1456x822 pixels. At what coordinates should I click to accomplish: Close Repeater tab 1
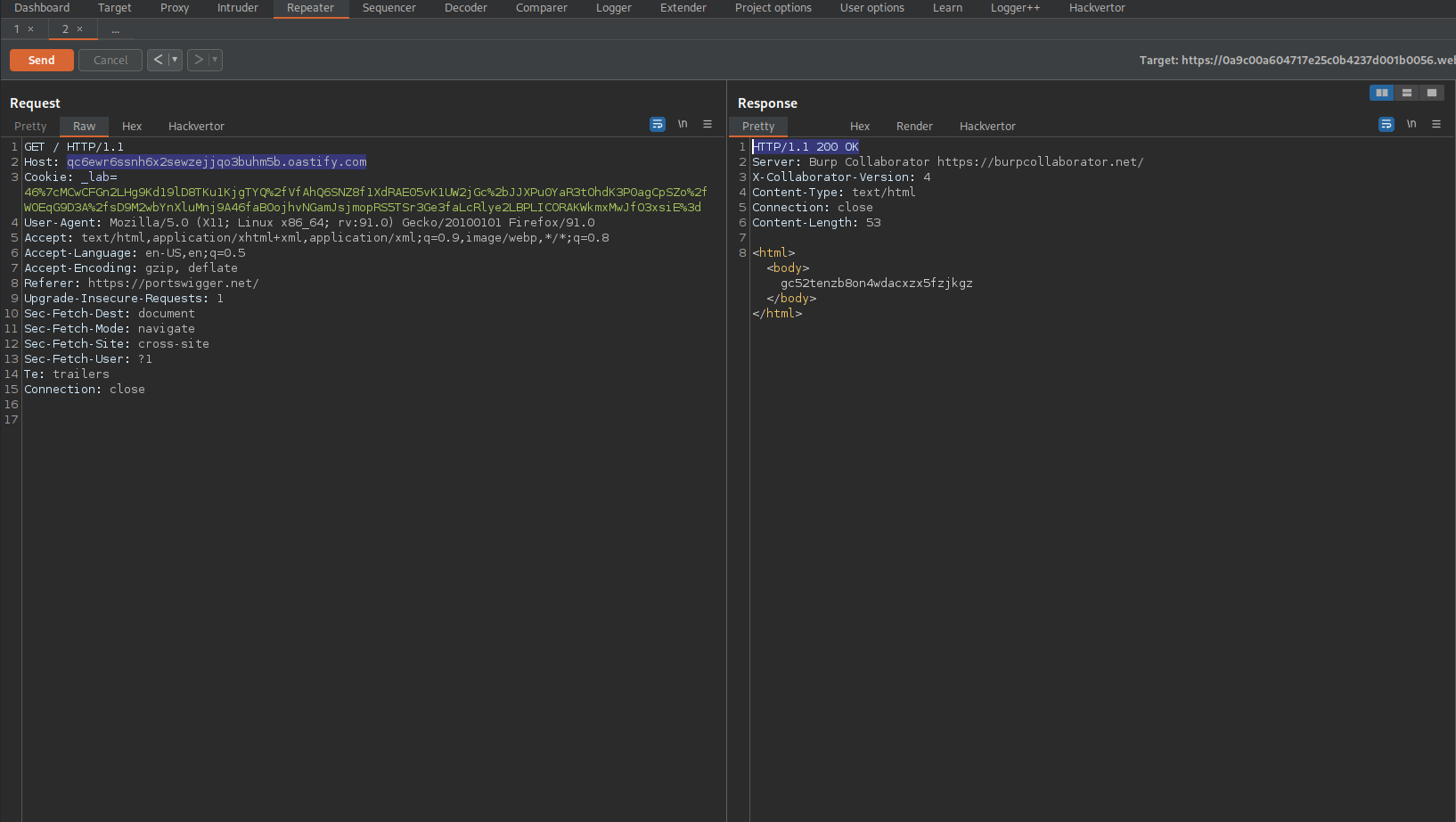(x=30, y=29)
